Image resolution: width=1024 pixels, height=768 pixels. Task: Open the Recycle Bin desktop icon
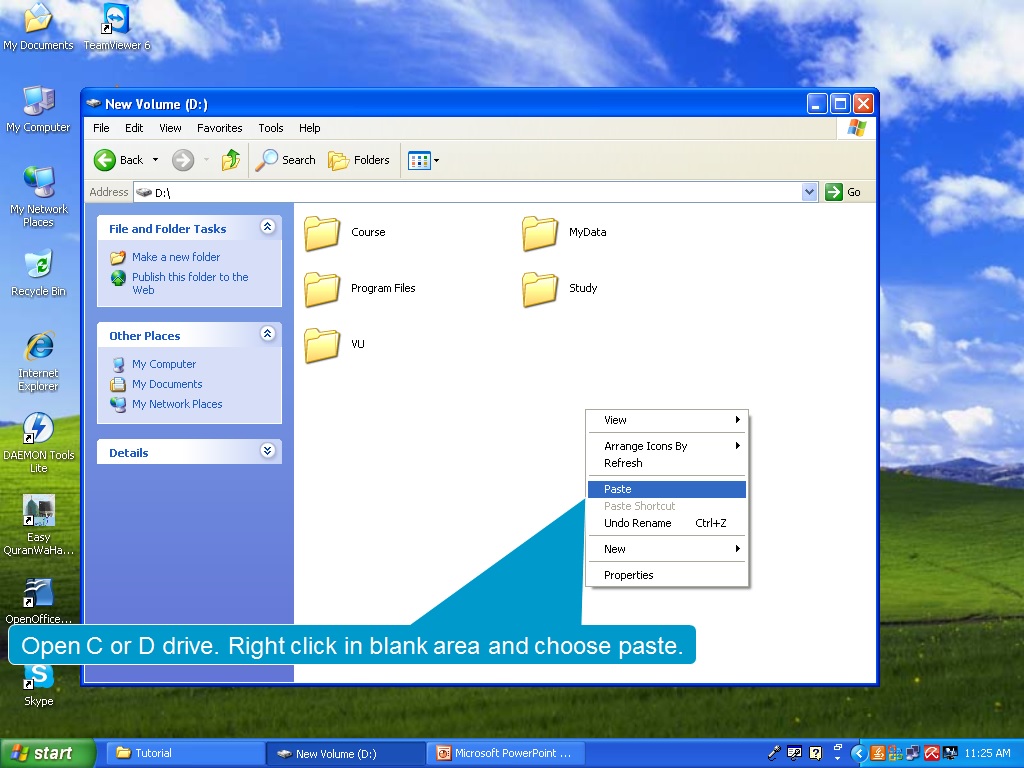pos(38,273)
